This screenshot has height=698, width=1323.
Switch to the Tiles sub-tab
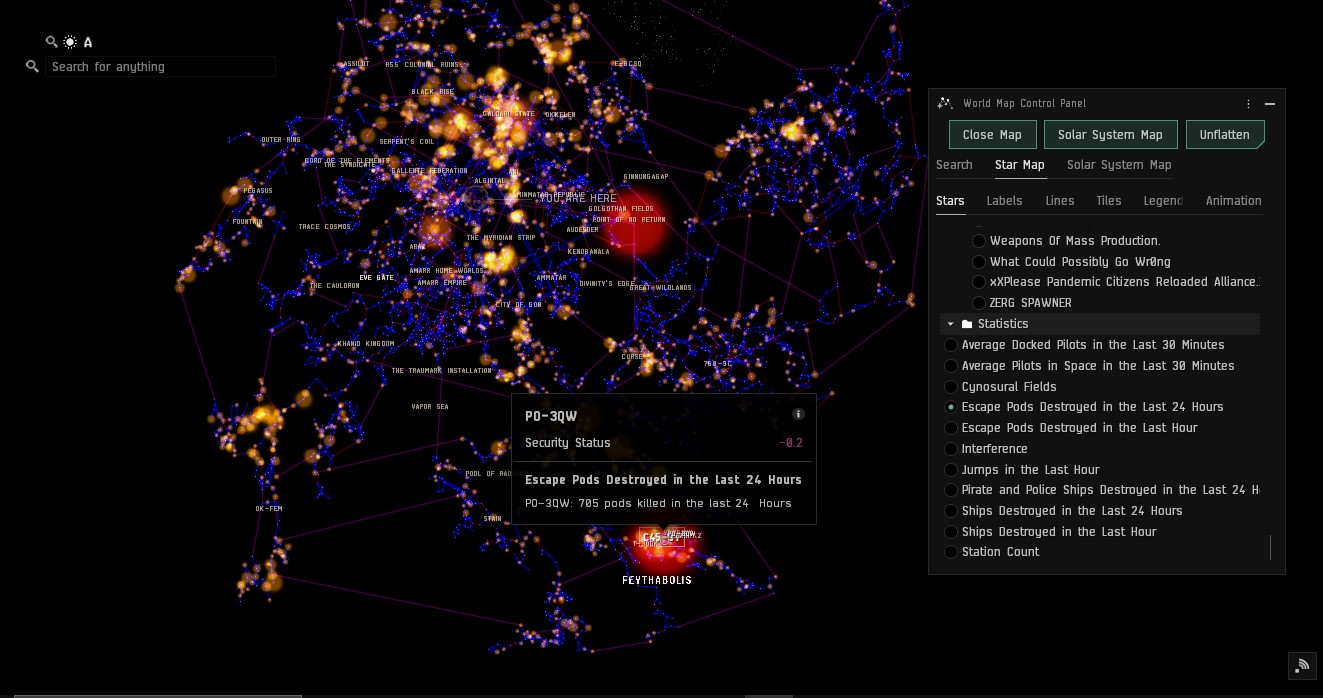pyautogui.click(x=1109, y=201)
